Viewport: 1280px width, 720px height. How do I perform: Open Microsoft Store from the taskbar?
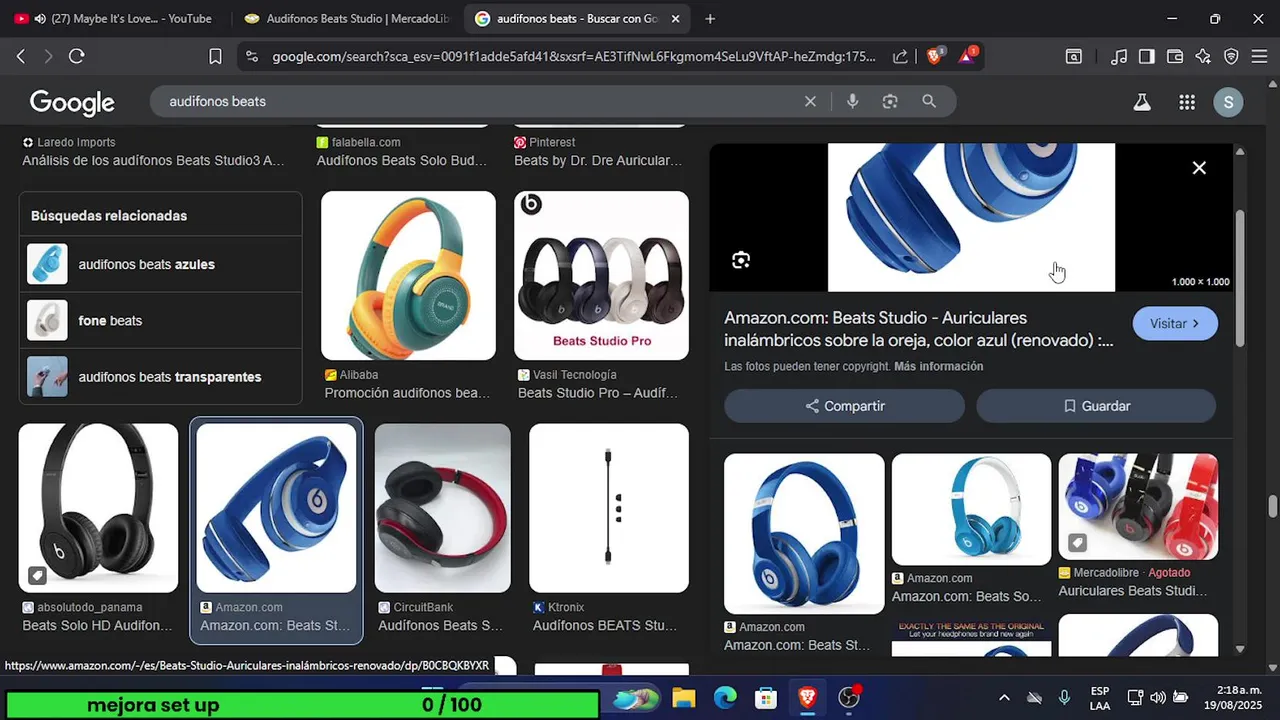766,698
